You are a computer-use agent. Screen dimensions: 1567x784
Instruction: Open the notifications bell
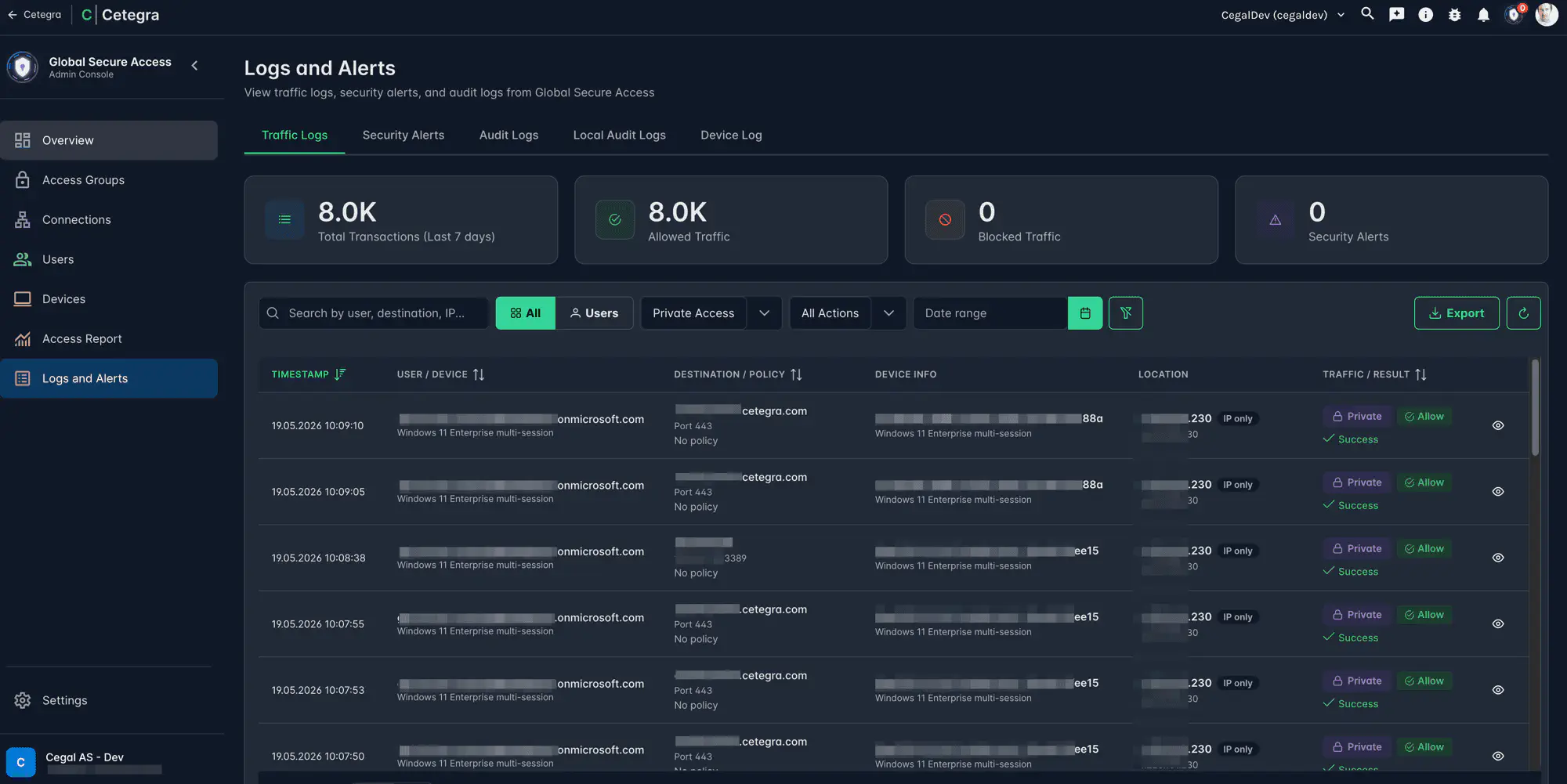tap(1483, 15)
